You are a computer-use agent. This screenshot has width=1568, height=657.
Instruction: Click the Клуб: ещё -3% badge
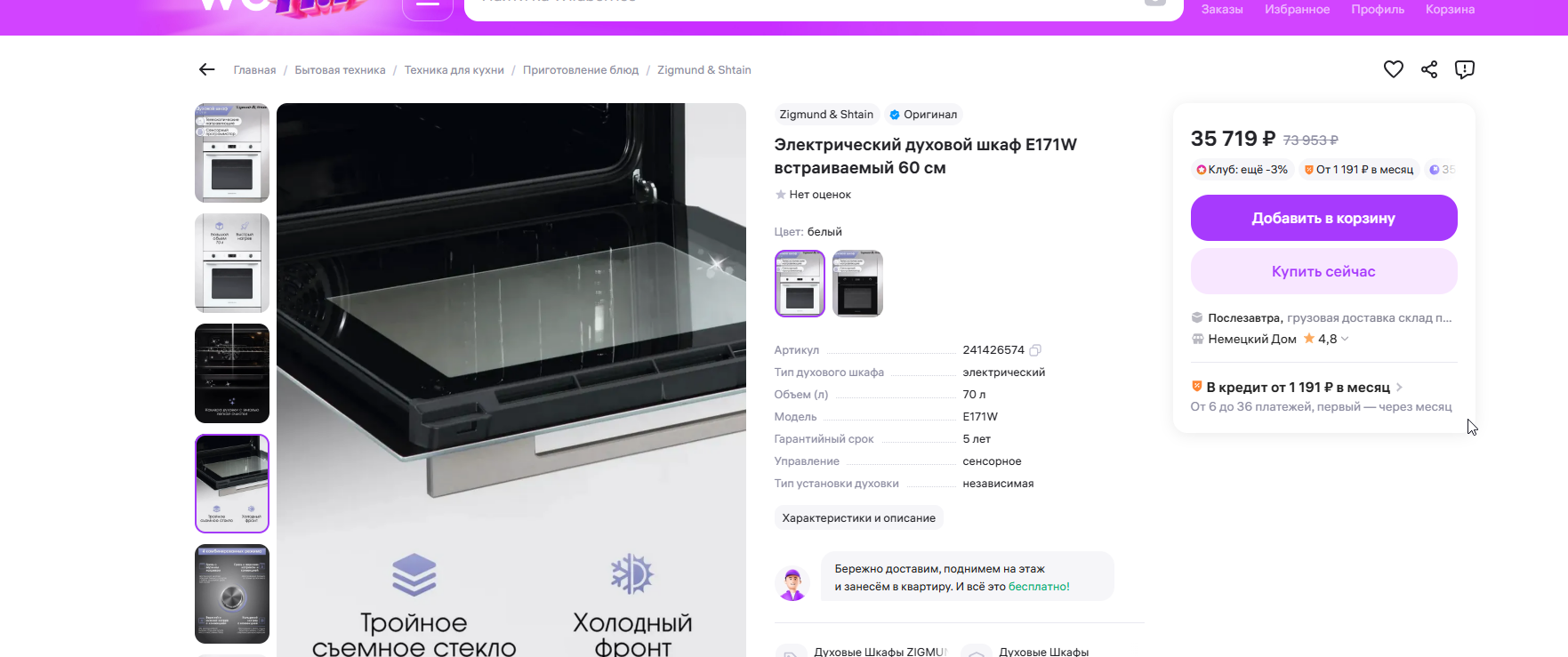point(1242,170)
